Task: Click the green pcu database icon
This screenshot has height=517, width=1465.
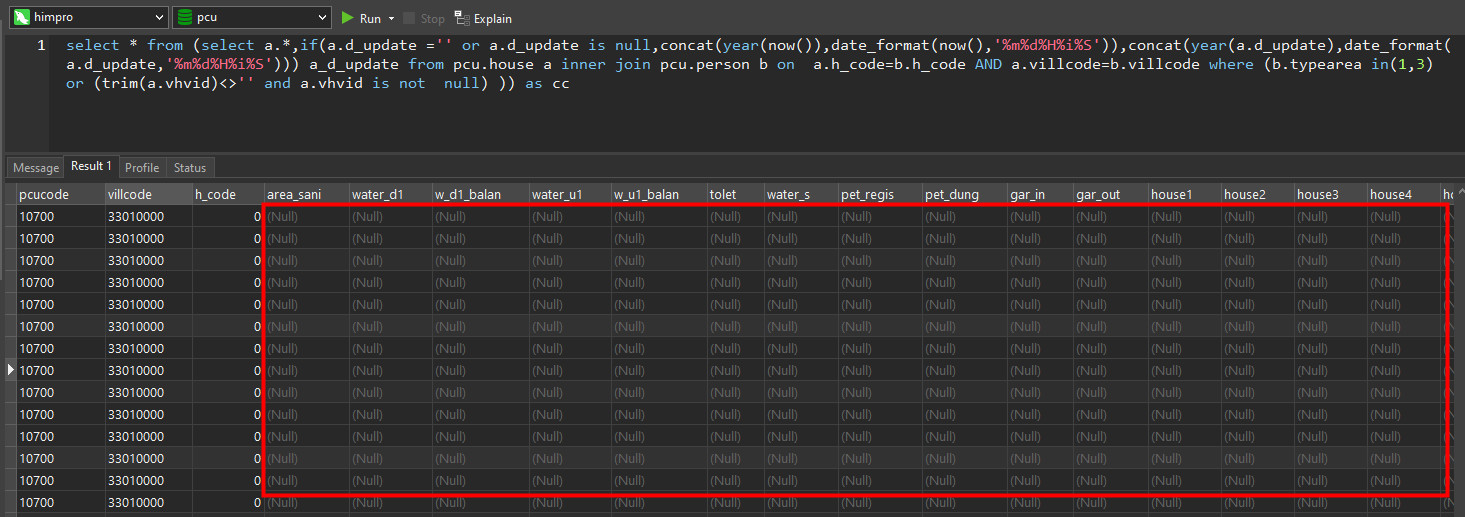Action: pos(184,18)
